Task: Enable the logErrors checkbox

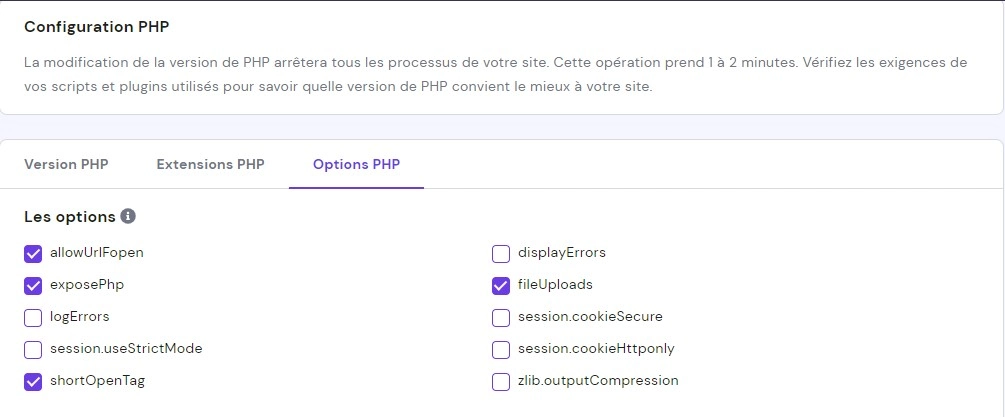Action: pyautogui.click(x=33, y=317)
